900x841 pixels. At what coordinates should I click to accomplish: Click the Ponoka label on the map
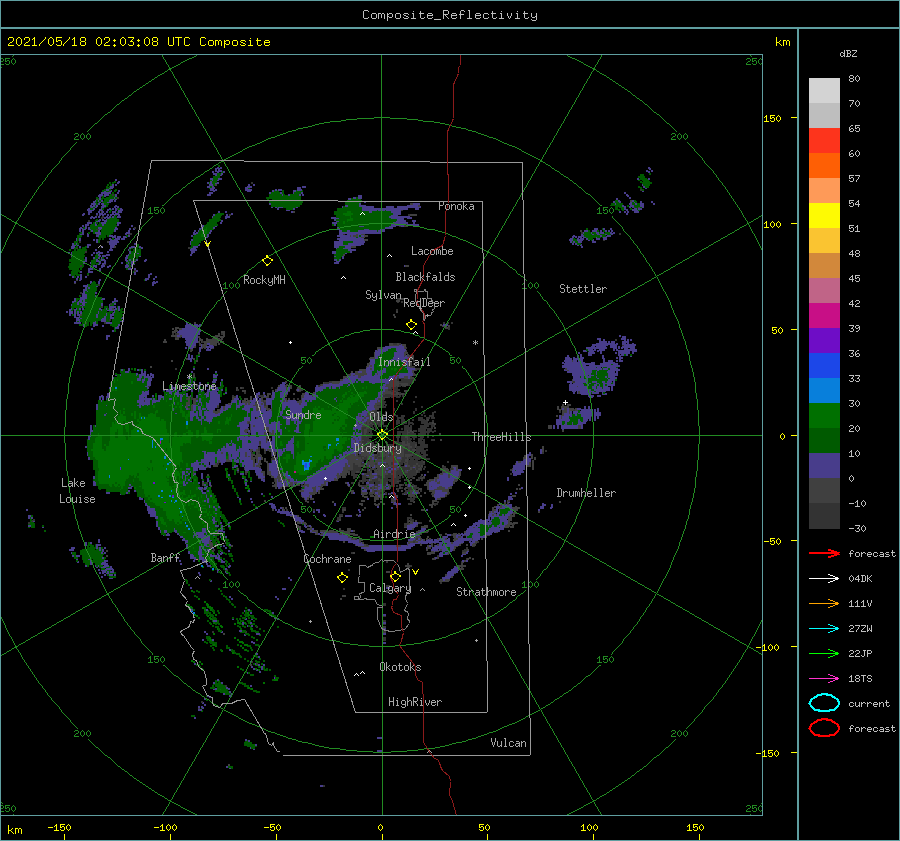(x=456, y=206)
